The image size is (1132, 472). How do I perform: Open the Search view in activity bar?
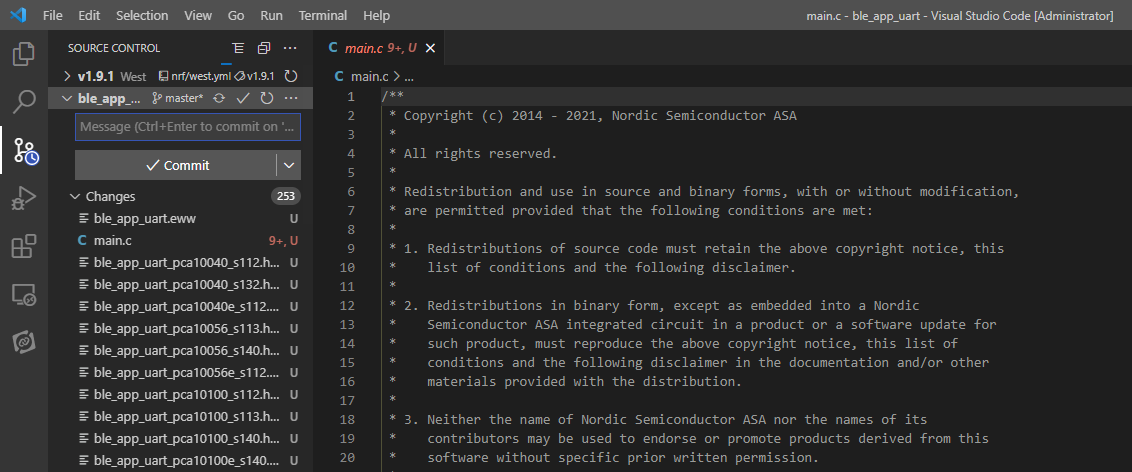point(24,102)
